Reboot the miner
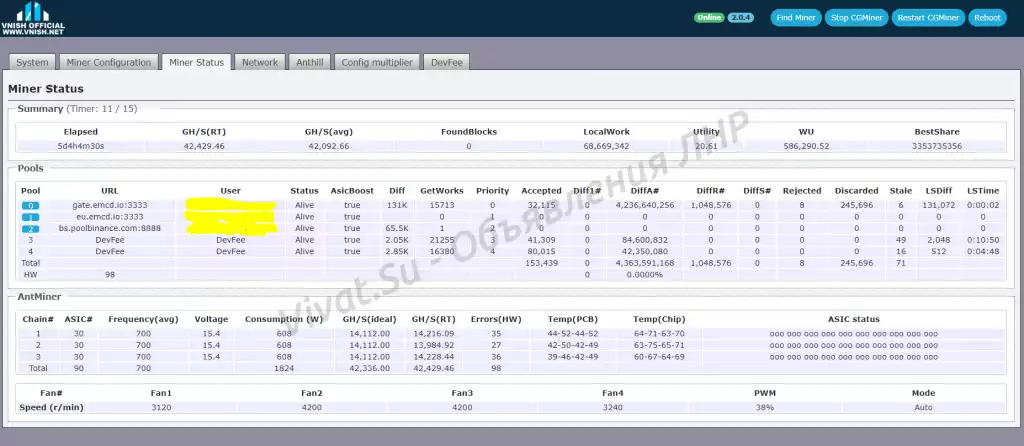The image size is (1024, 446). click(x=987, y=18)
